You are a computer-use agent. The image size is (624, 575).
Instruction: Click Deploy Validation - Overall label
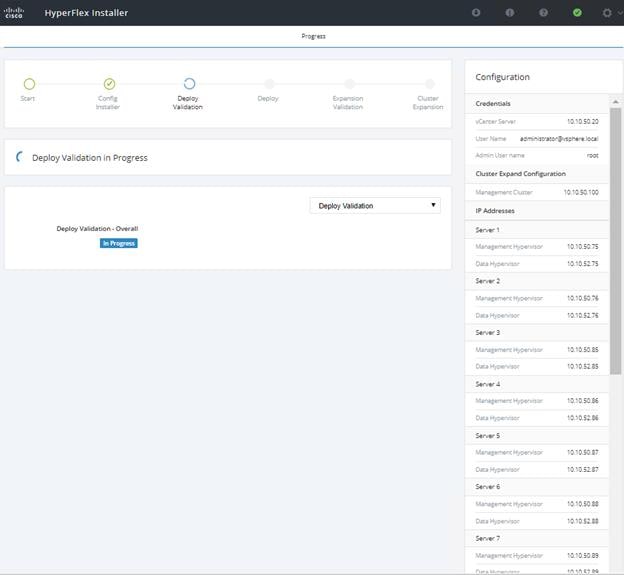pos(97,229)
